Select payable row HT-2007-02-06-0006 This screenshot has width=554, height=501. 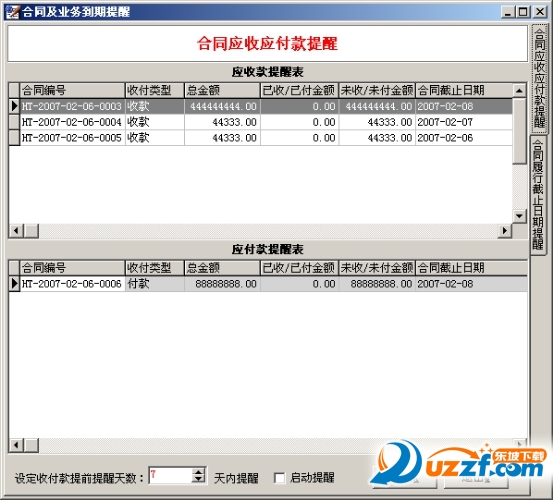(268, 284)
